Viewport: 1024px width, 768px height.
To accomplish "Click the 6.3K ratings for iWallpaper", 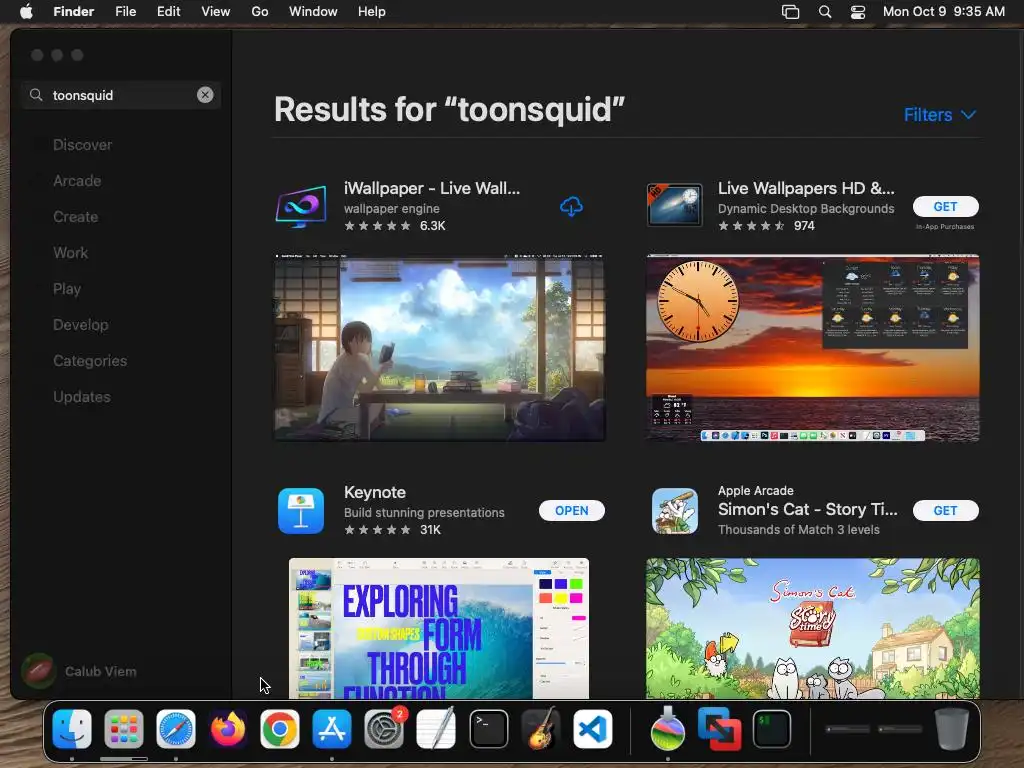I will pyautogui.click(x=432, y=226).
